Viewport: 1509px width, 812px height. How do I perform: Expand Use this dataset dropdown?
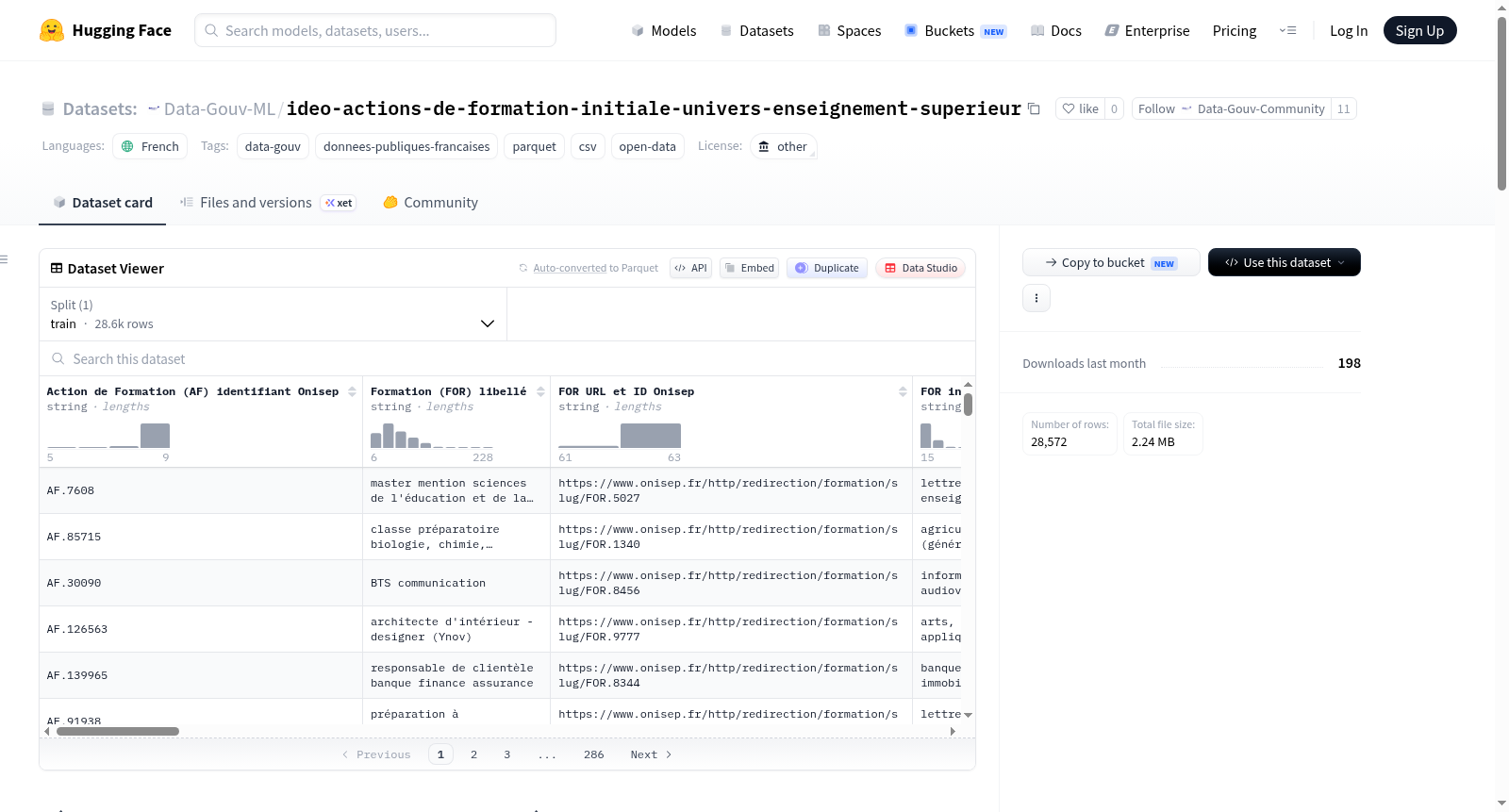click(x=1285, y=262)
